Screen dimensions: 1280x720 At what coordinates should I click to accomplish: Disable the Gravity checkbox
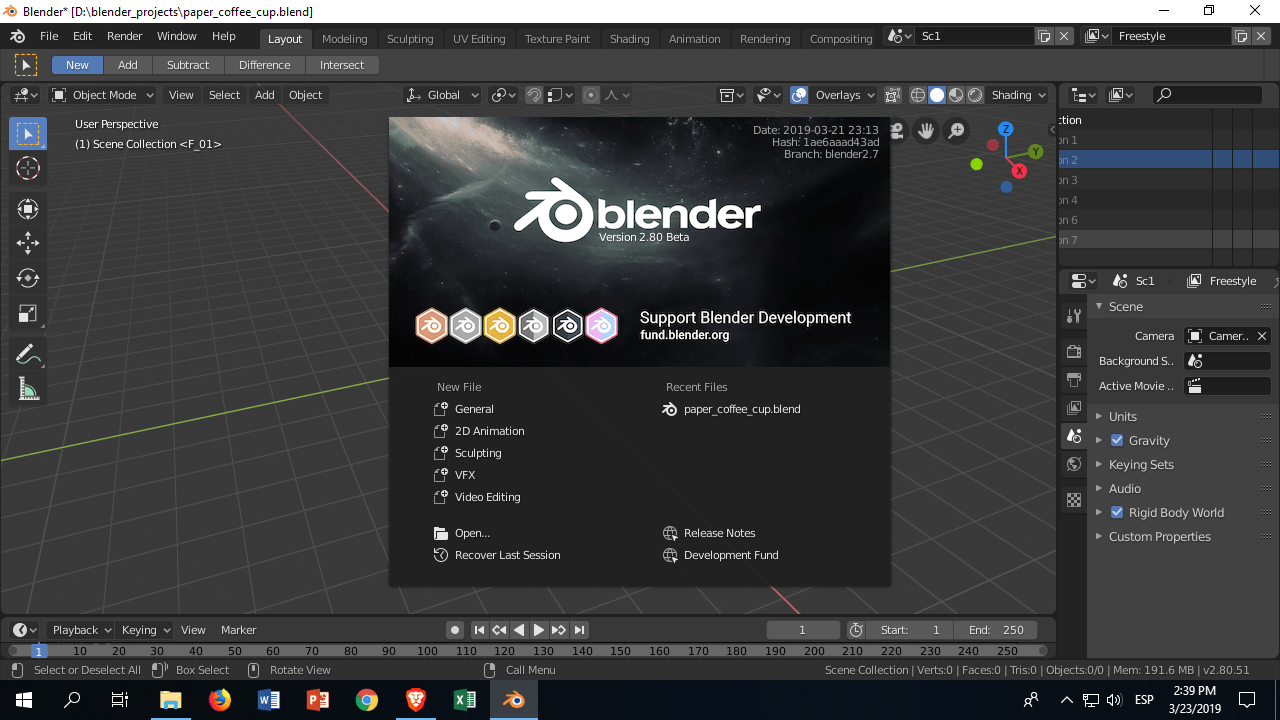pyautogui.click(x=1117, y=440)
